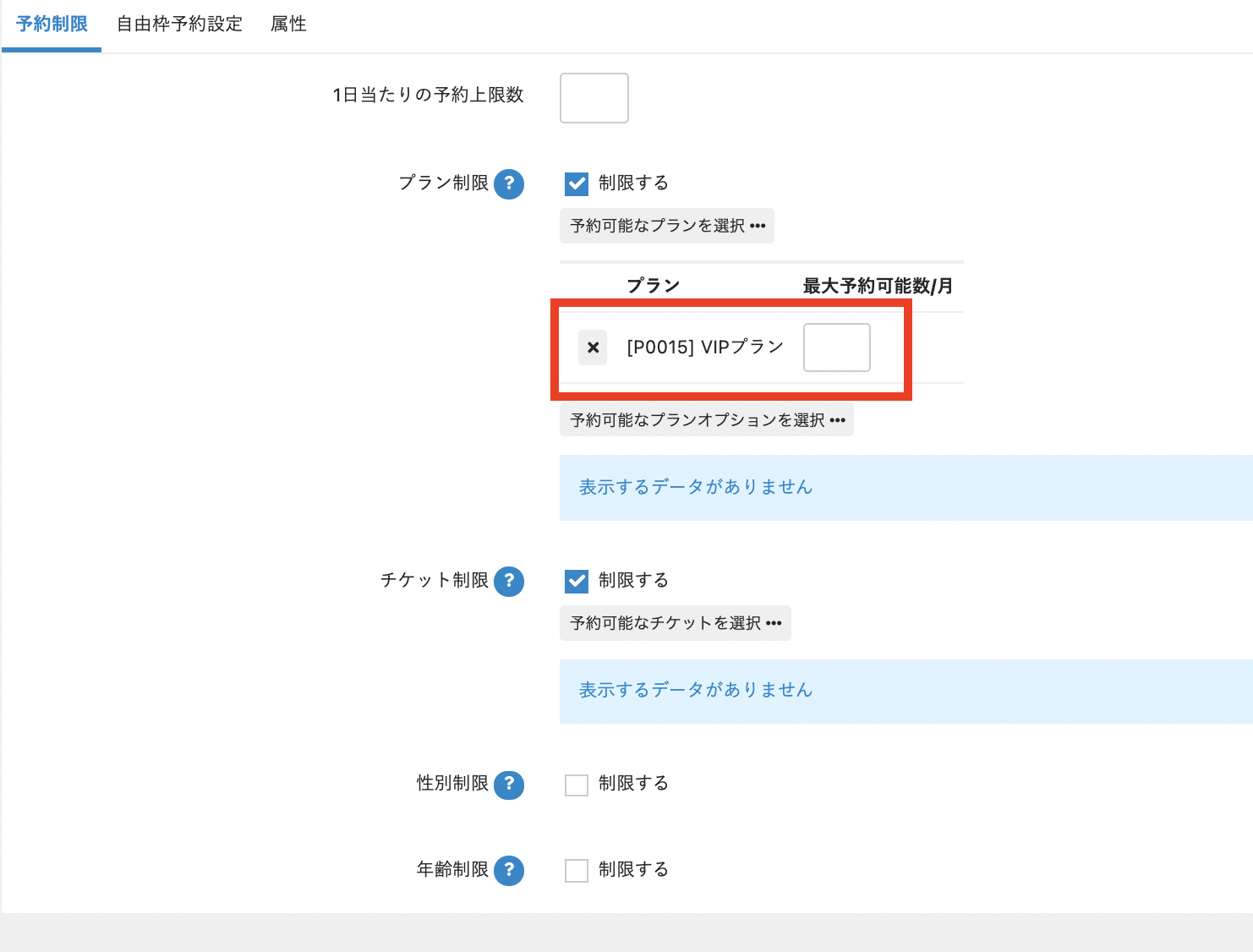
Task: Click the 最大予約可能数/月 field for VIPプラン
Action: pos(836,347)
